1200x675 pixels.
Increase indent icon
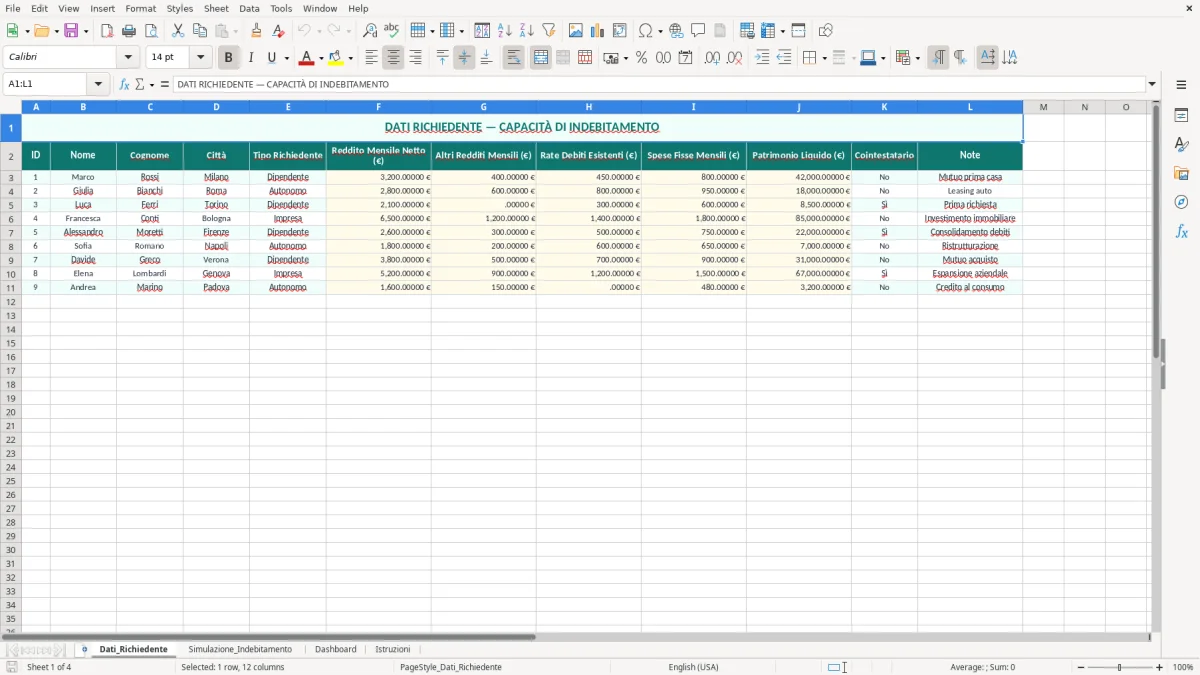pos(762,58)
